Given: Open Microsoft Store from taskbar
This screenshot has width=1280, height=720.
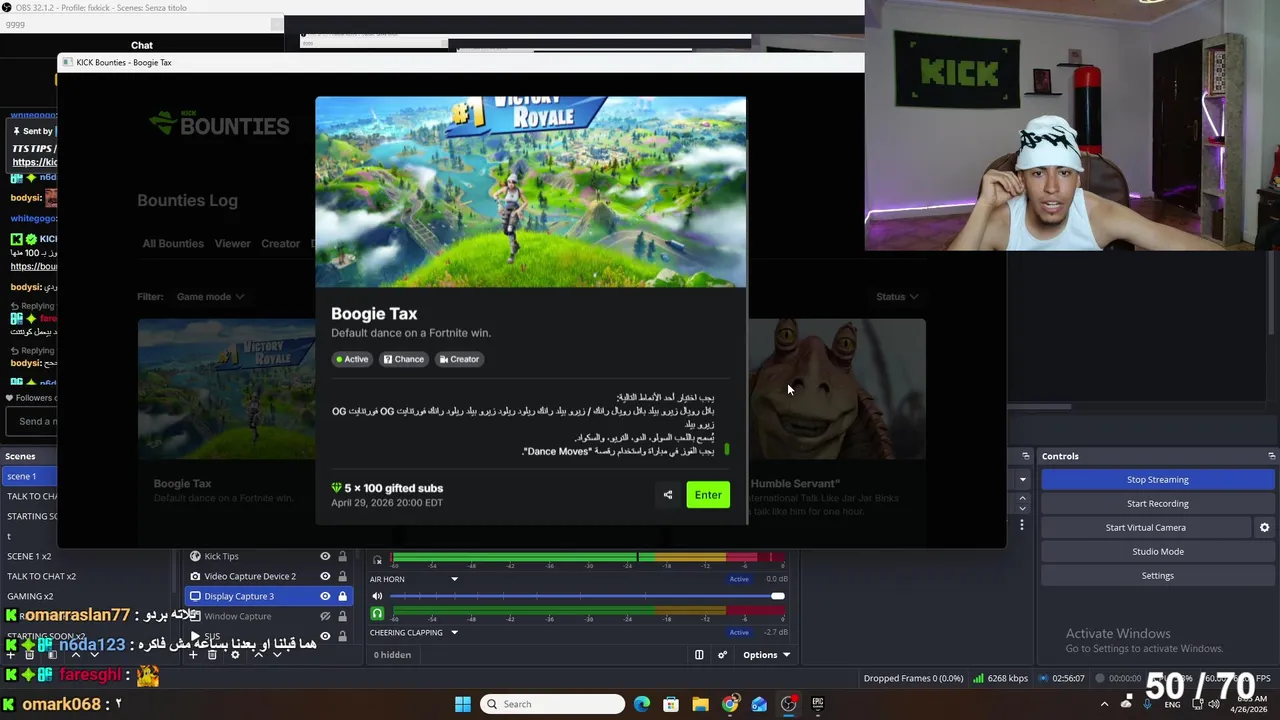Looking at the screenshot, I should click(x=671, y=704).
